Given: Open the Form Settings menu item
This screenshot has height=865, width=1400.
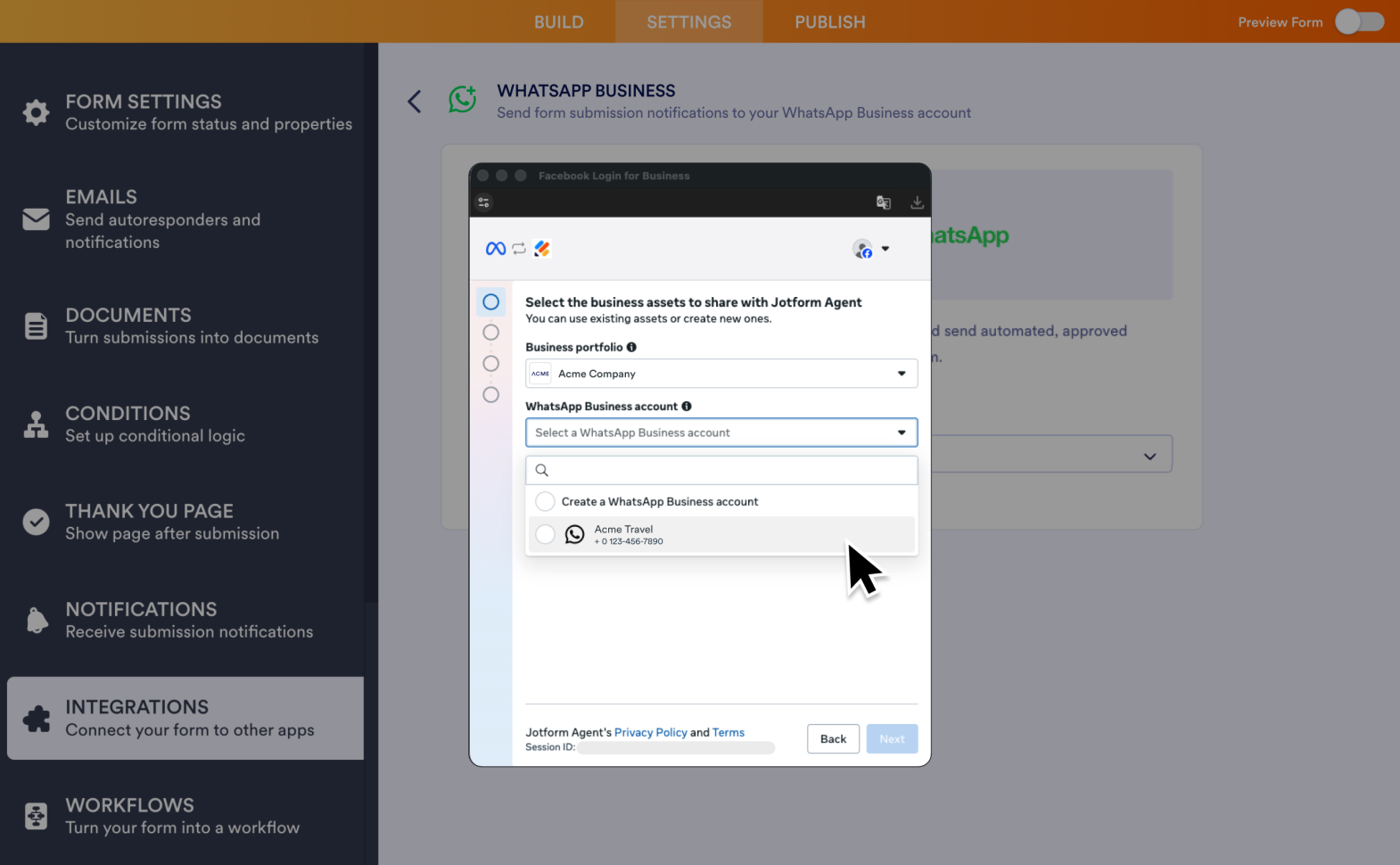Looking at the screenshot, I should tap(185, 112).
